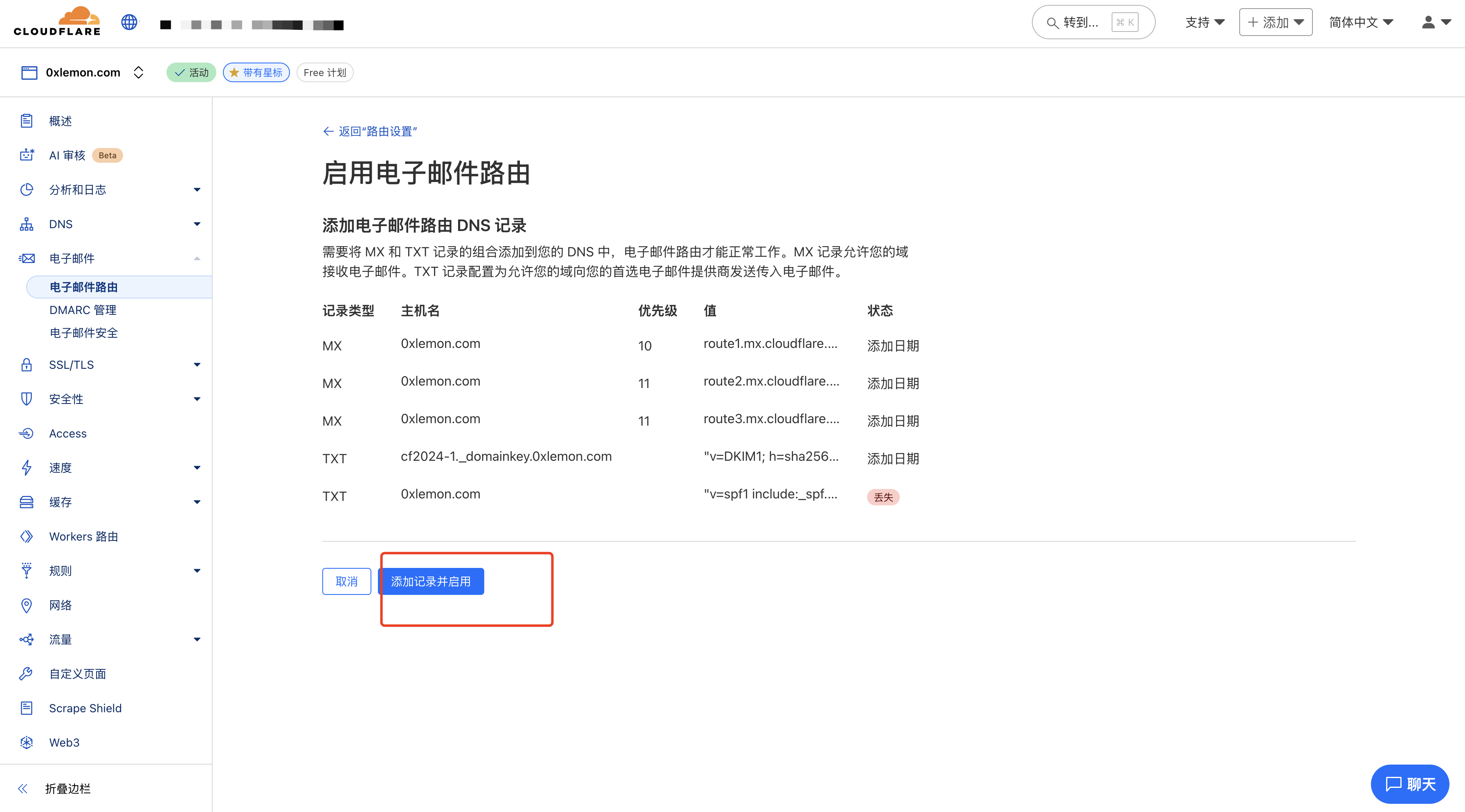
Task: Expand the 缓存 submenu arrow
Action: [197, 502]
